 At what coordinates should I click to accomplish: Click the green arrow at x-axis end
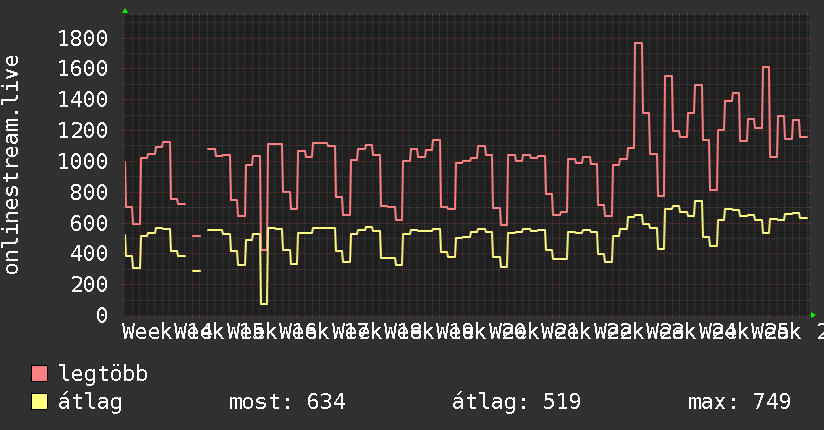(813, 315)
